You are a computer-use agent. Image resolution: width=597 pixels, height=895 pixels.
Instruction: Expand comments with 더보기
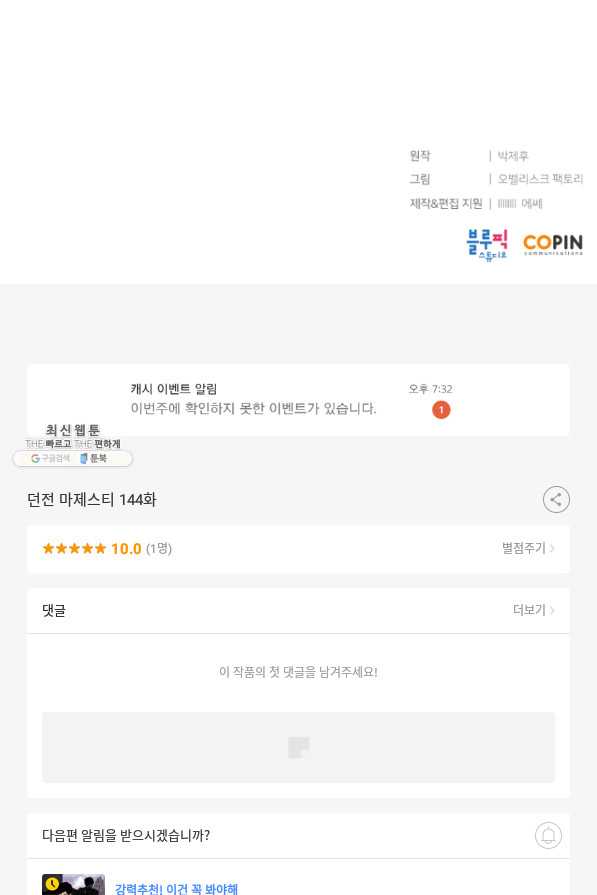[534, 610]
